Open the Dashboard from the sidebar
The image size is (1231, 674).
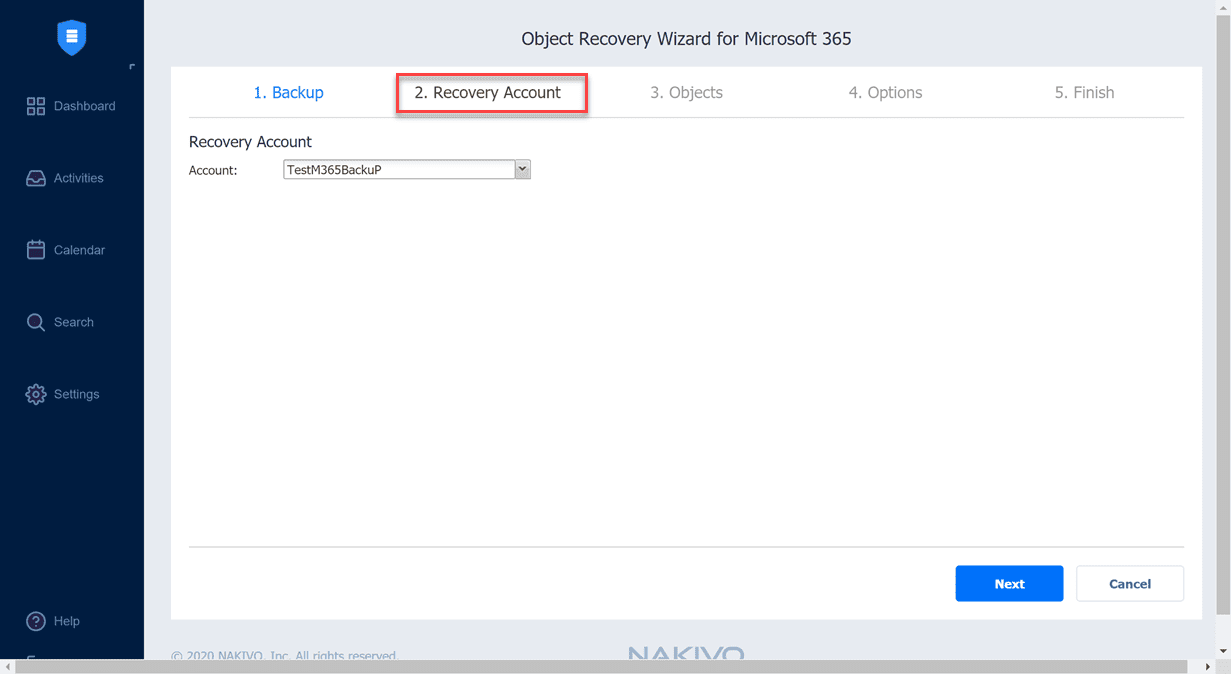(72, 105)
